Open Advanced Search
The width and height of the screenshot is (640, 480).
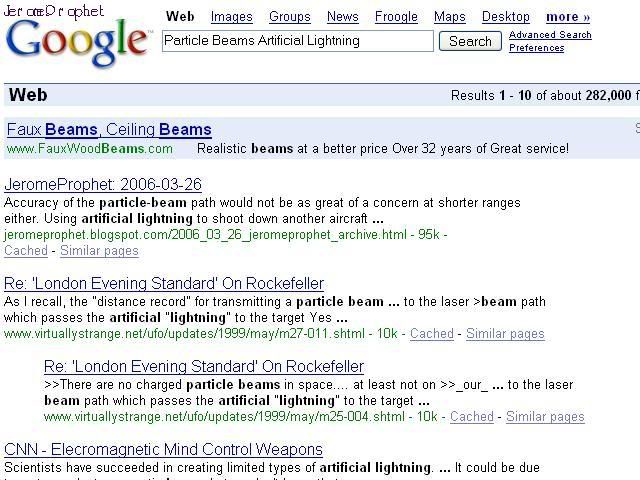coord(550,35)
